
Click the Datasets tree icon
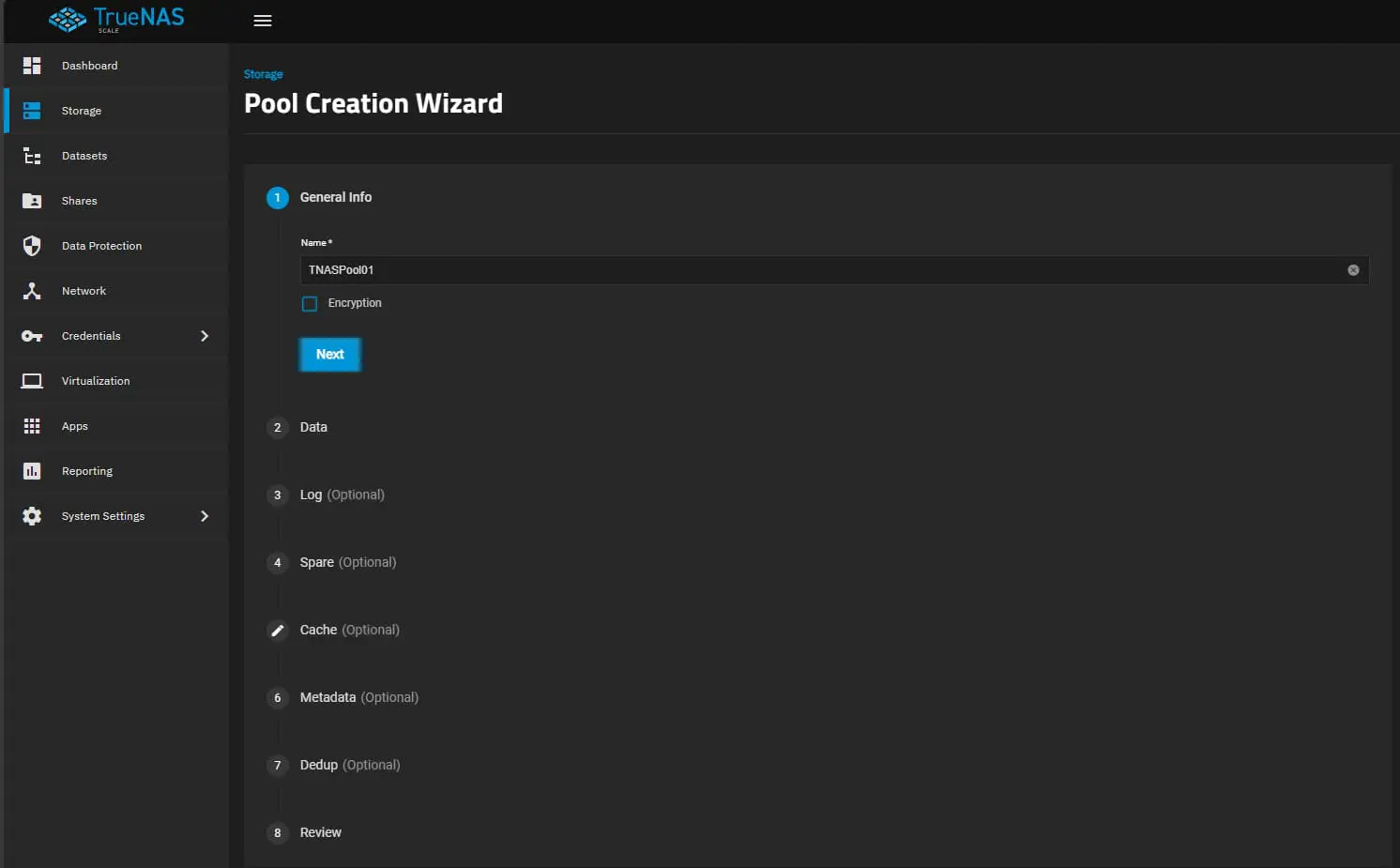[32, 156]
